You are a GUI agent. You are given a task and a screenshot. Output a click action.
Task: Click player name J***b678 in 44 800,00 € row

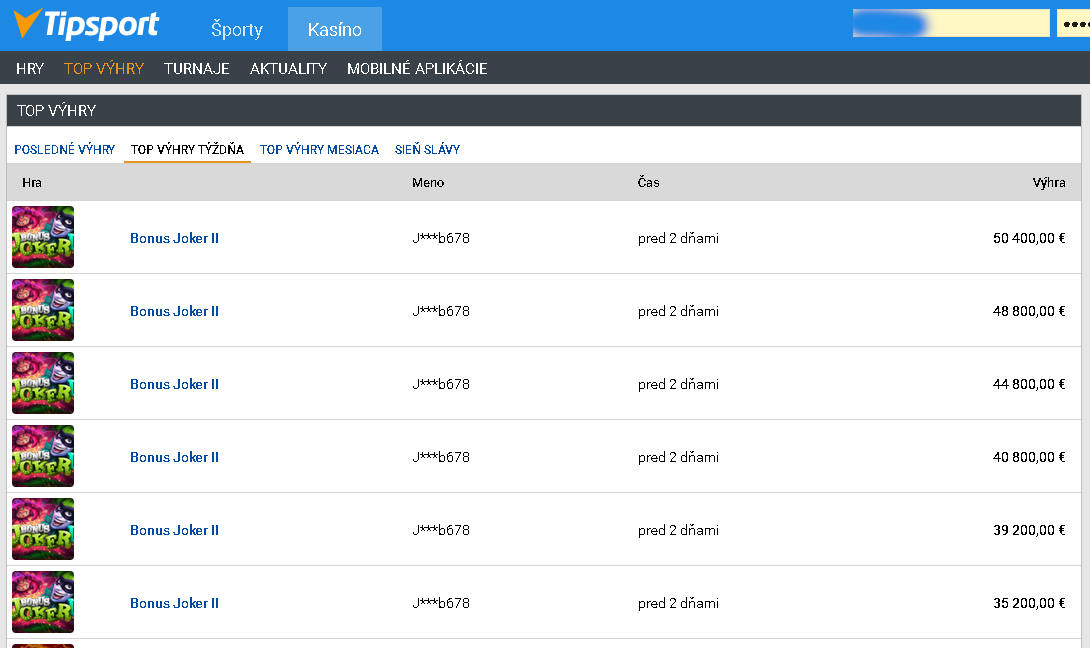click(x=441, y=384)
